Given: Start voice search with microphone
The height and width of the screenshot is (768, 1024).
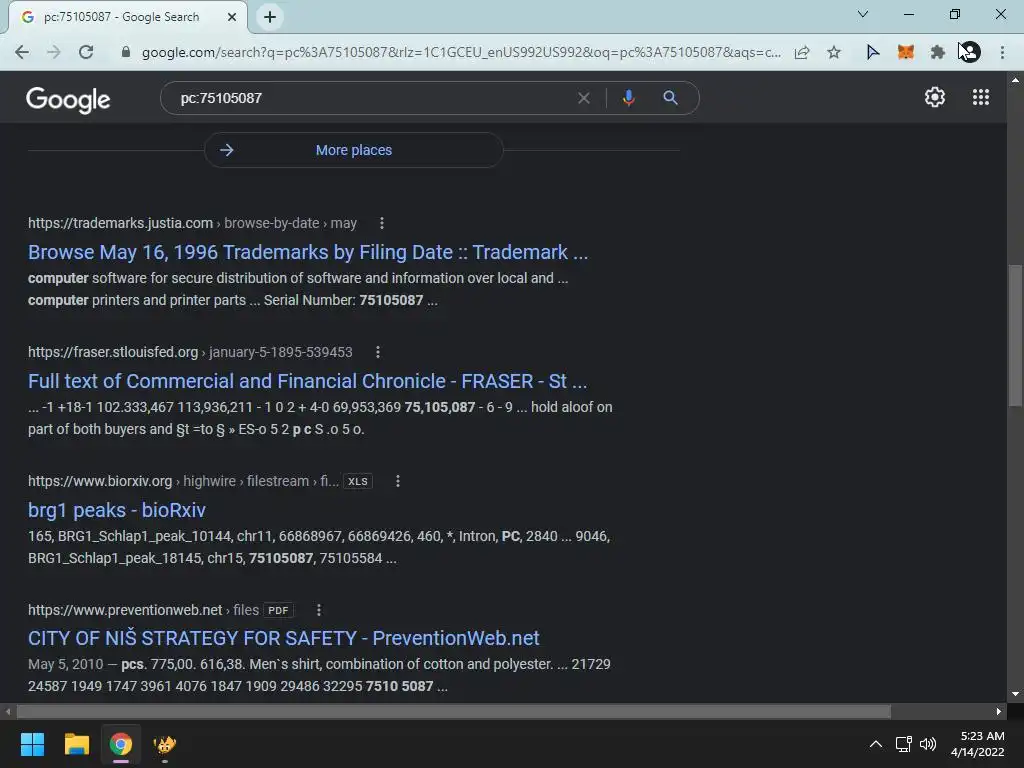Looking at the screenshot, I should [x=628, y=98].
